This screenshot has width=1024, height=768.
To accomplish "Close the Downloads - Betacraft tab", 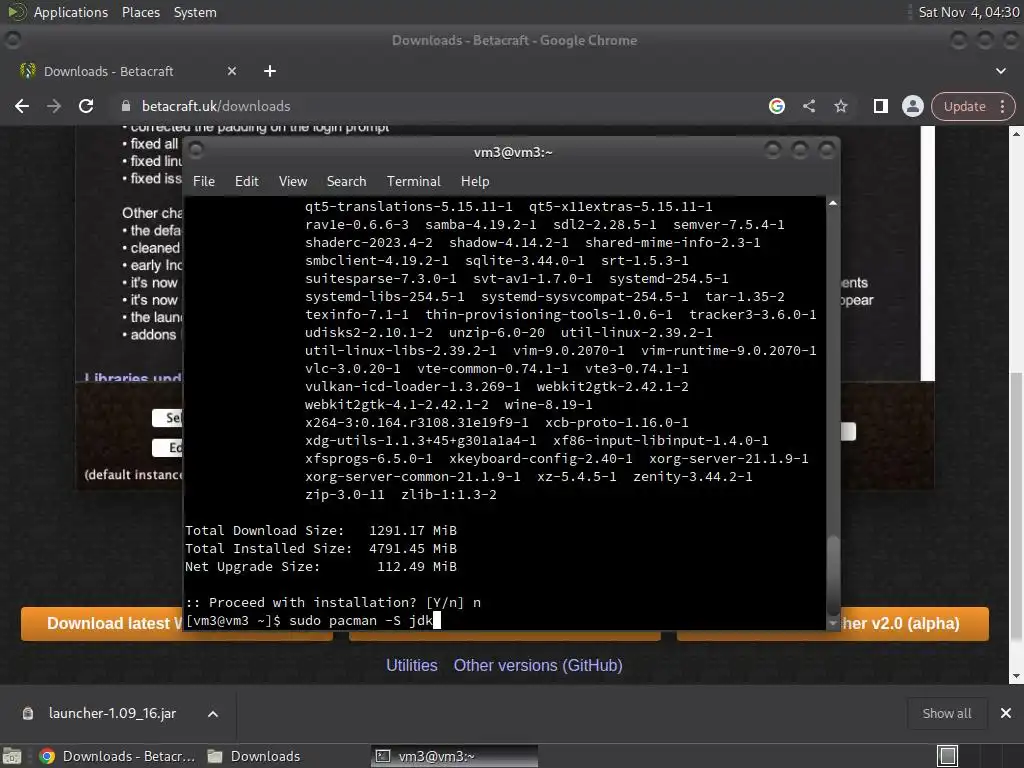I will [x=232, y=71].
